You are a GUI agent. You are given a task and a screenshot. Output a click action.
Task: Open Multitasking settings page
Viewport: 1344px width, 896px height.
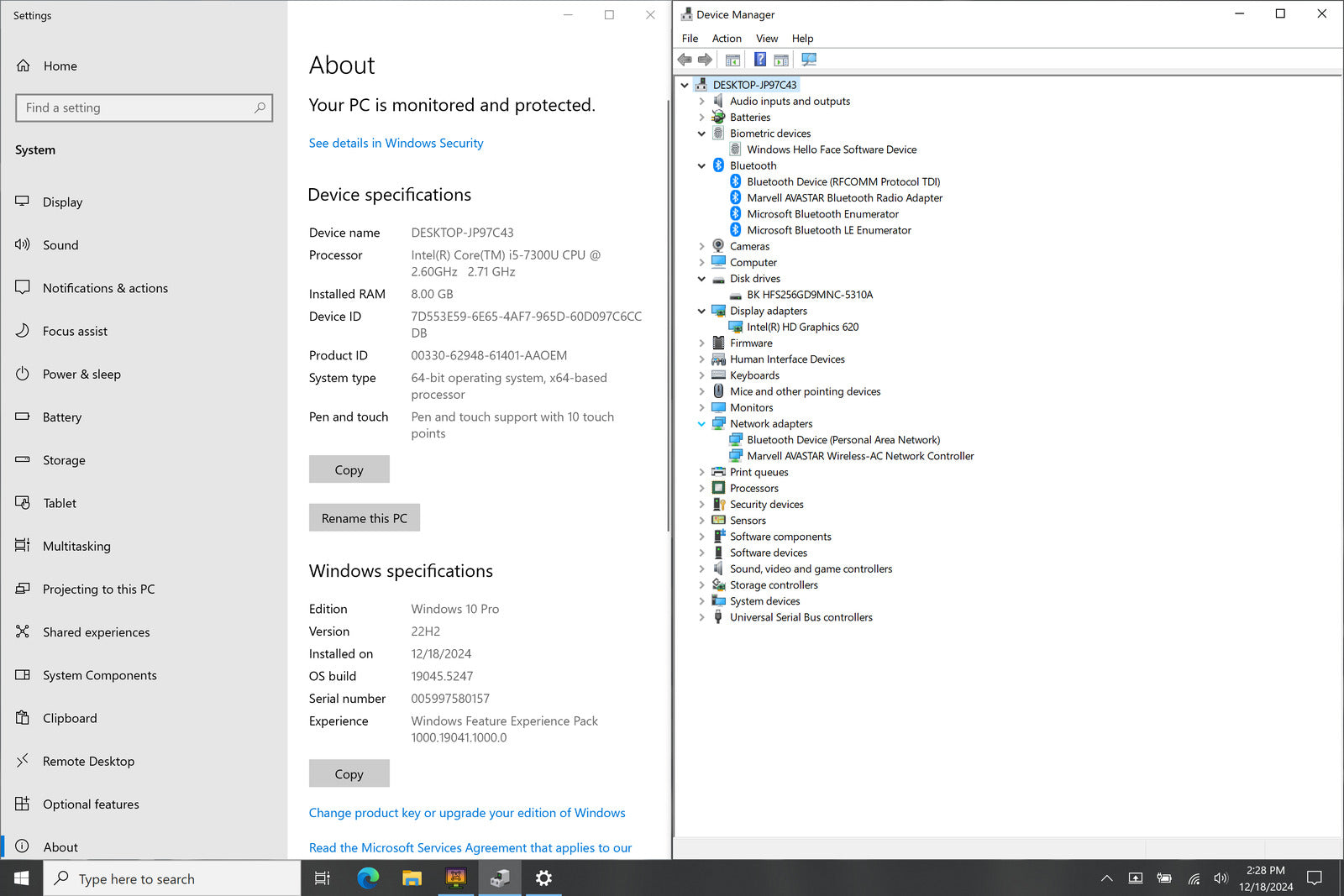pyautogui.click(x=144, y=546)
